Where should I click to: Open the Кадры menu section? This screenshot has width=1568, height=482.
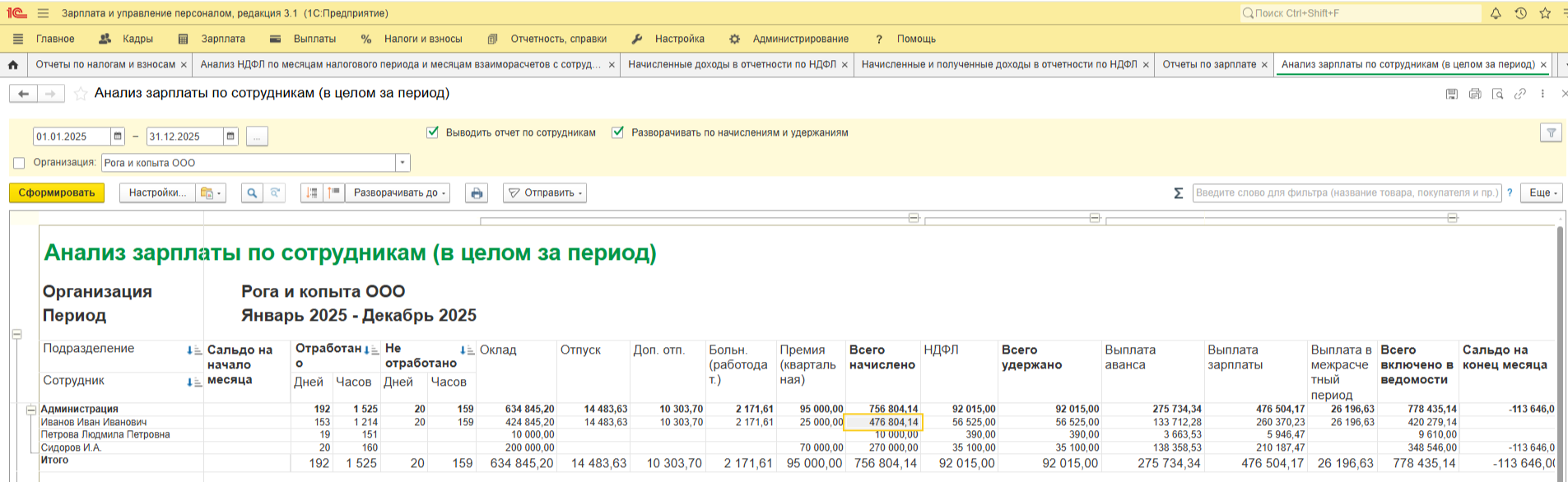pyautogui.click(x=126, y=39)
